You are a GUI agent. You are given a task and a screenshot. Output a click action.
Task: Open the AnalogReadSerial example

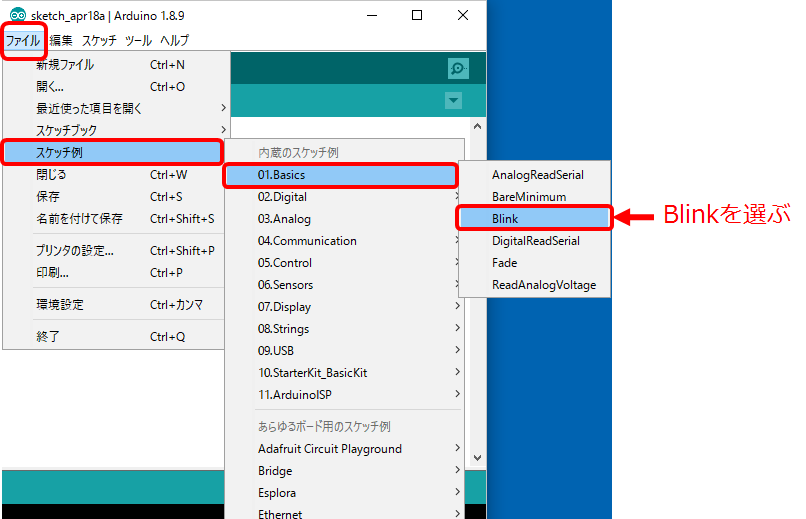(x=535, y=175)
